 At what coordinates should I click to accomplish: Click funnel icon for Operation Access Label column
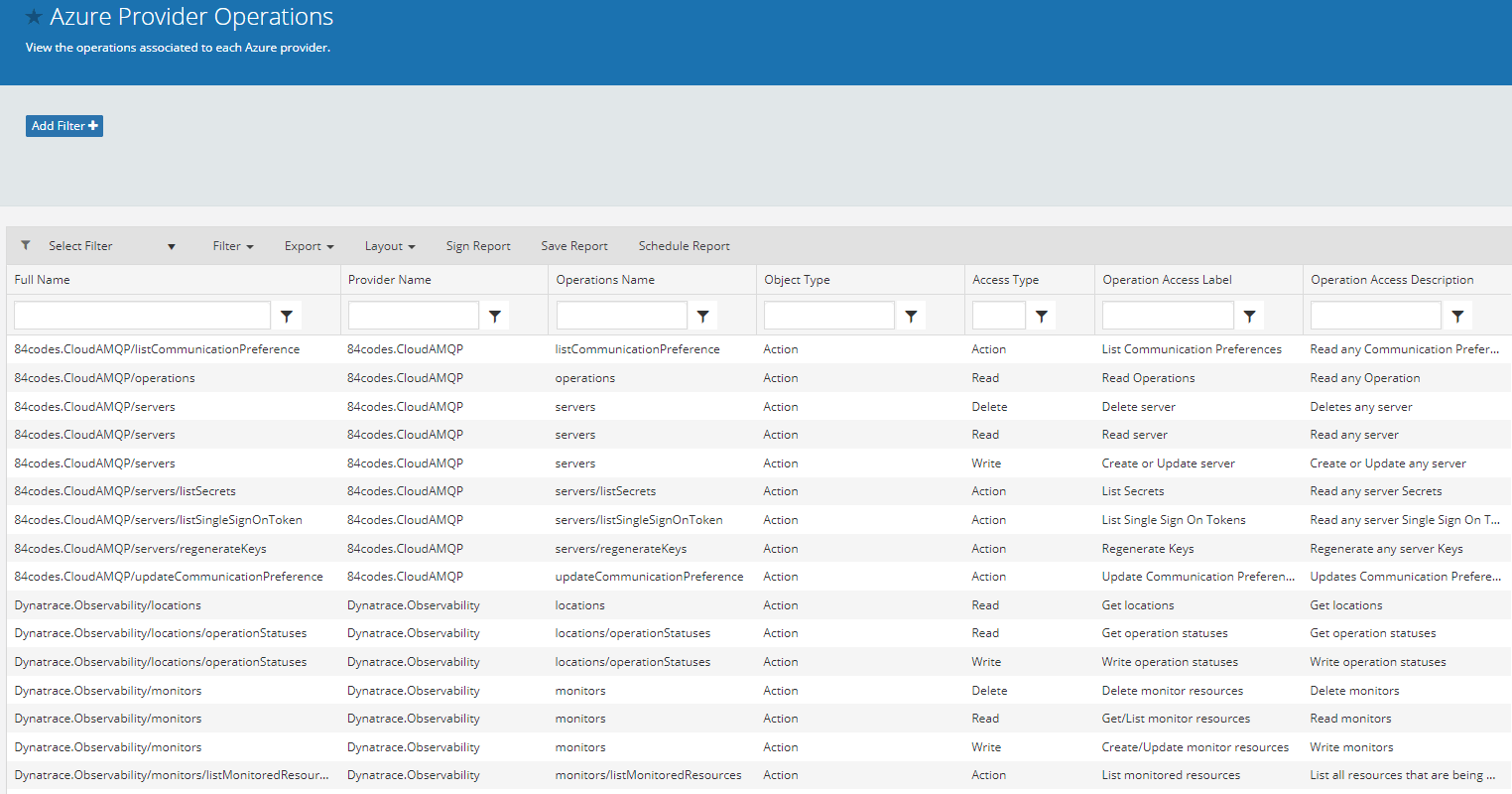coord(1250,316)
